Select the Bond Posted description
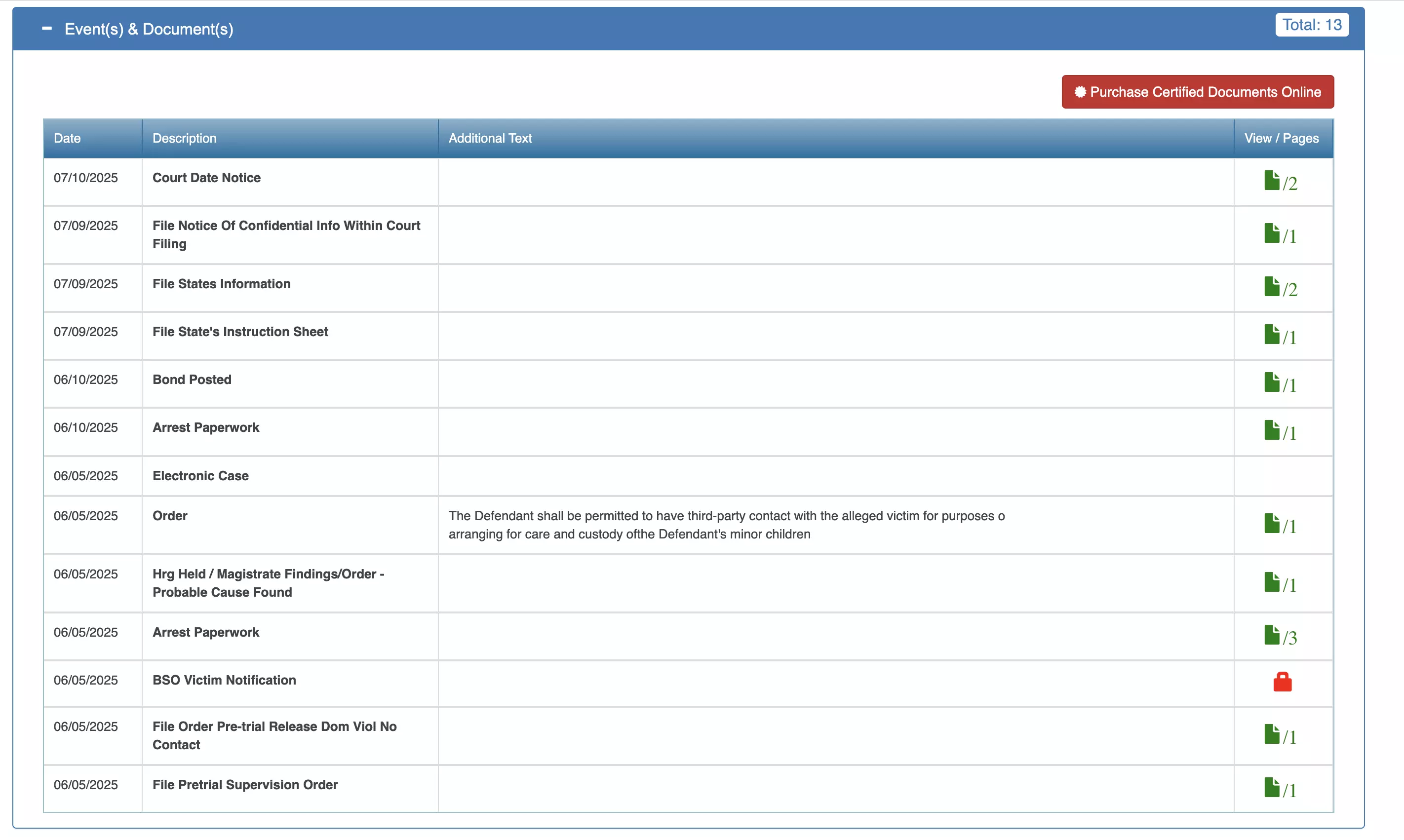 point(192,380)
